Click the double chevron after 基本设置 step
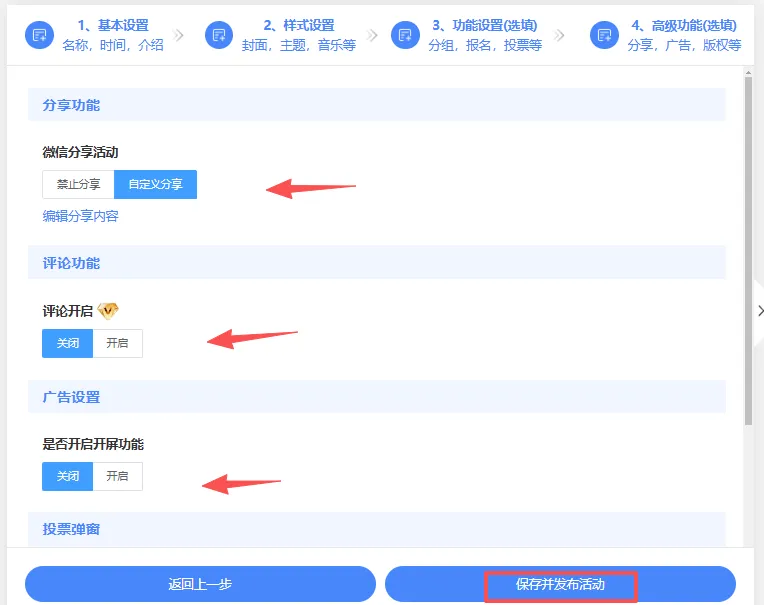The width and height of the screenshot is (764, 605). 179,35
